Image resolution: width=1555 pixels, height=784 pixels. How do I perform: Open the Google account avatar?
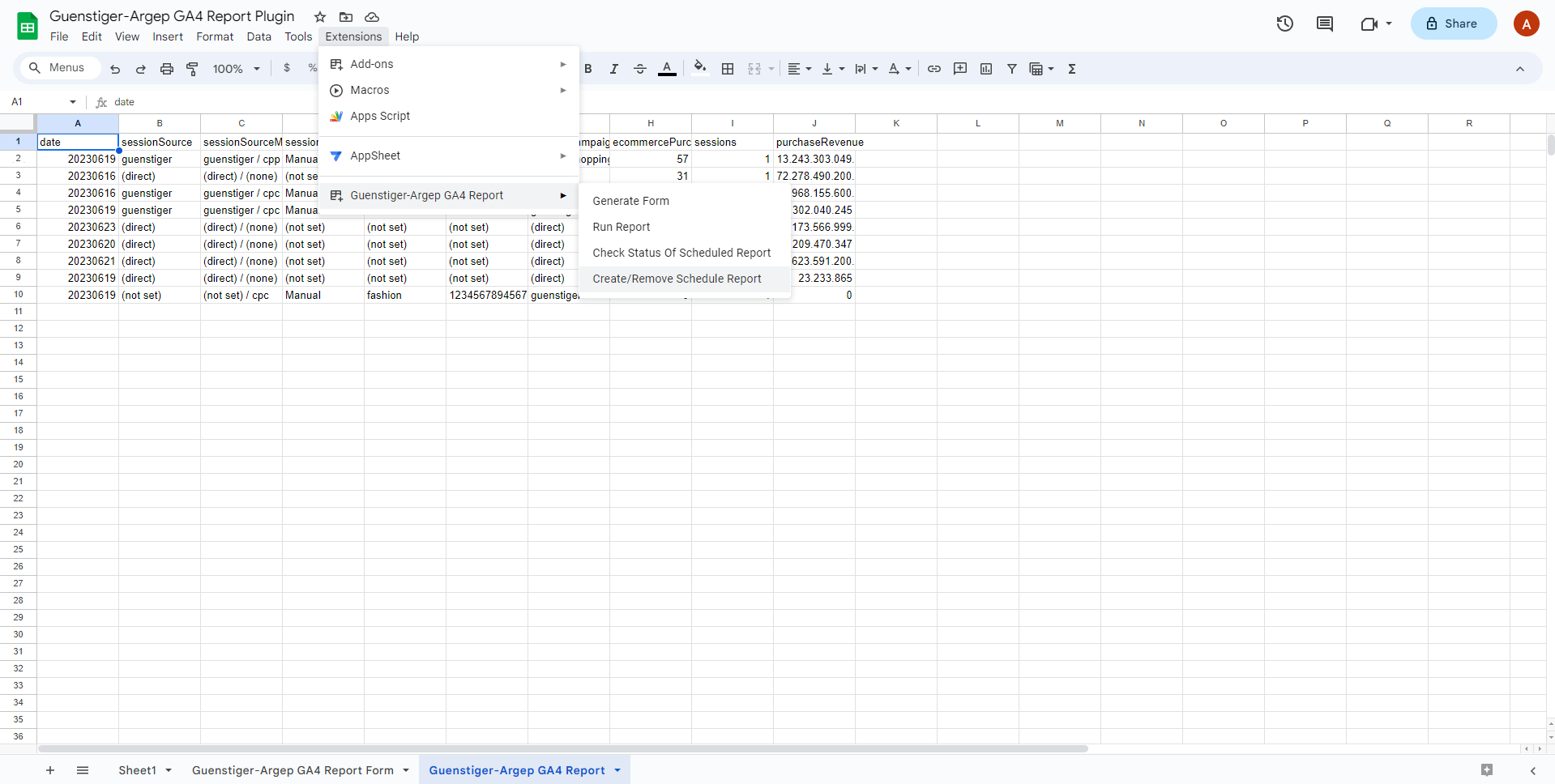(x=1527, y=23)
